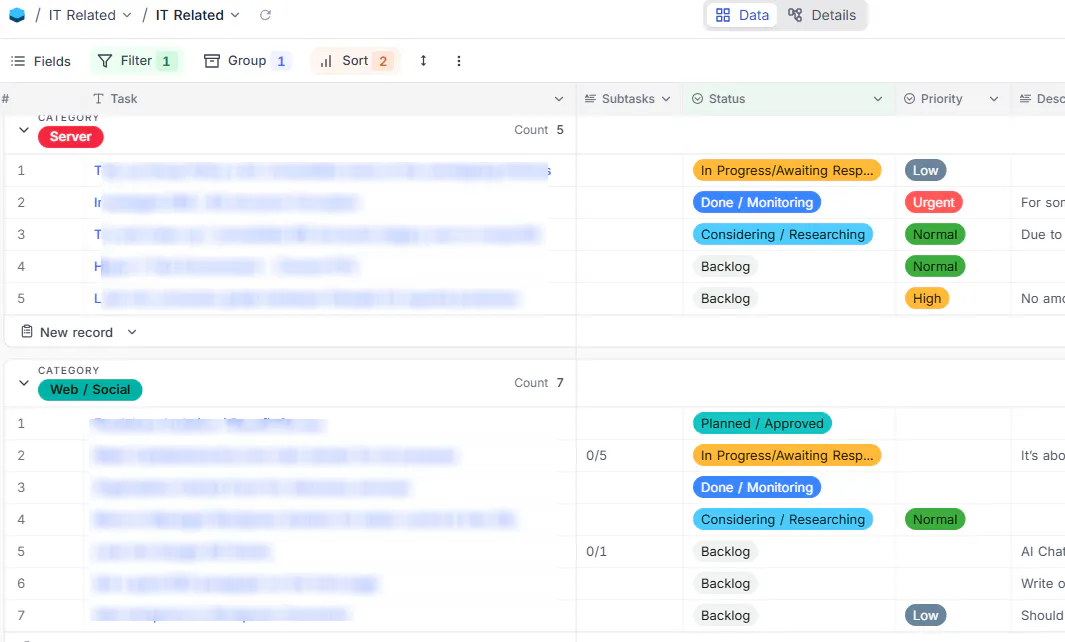Open the Filter options
The image size is (1065, 642).
coord(137,60)
